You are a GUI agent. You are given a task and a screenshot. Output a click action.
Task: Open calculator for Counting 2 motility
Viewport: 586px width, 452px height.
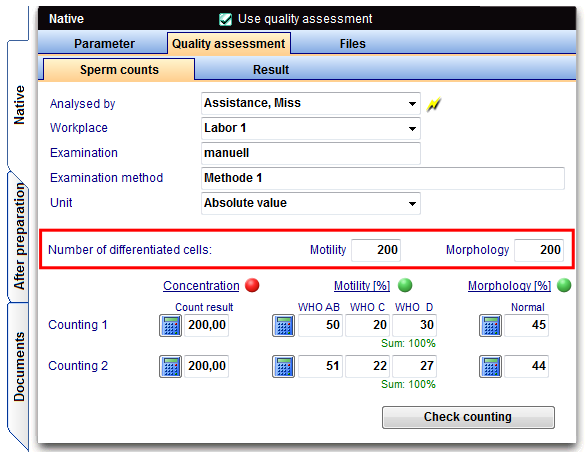point(283,366)
